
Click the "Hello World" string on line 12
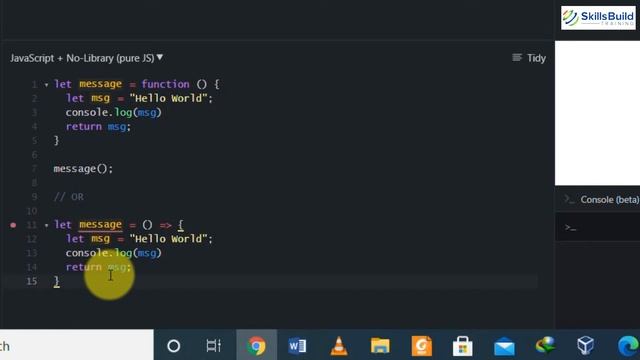(168, 239)
